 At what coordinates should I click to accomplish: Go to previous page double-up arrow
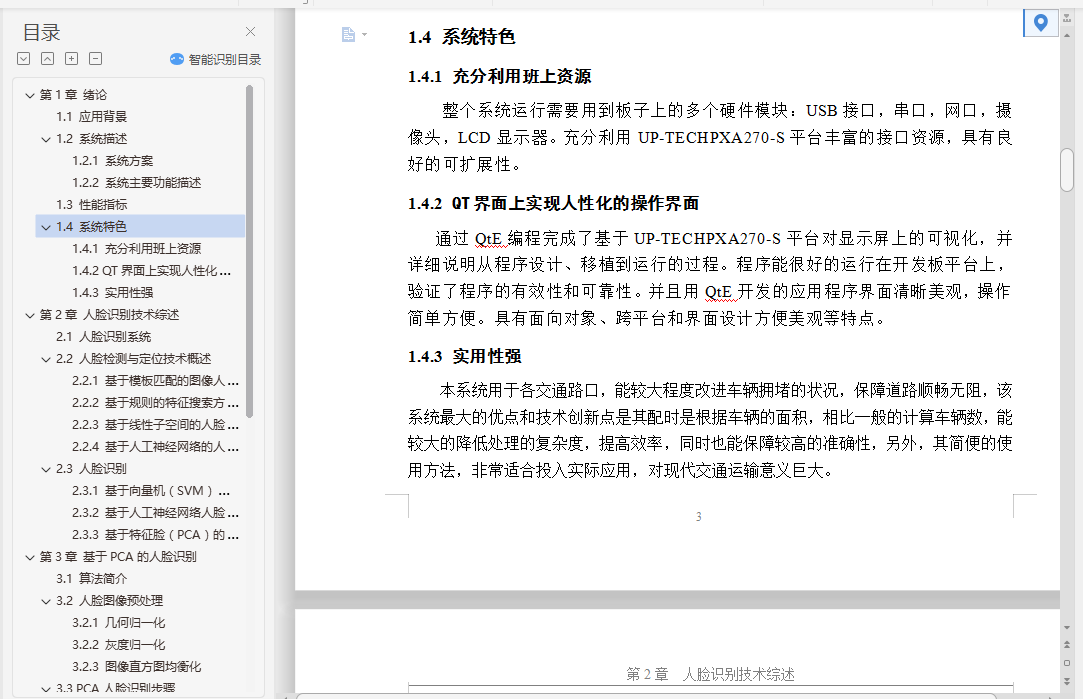(x=1067, y=644)
